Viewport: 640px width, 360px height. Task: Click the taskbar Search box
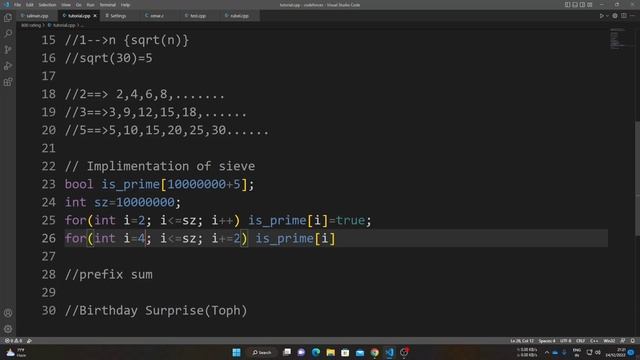coord(262,352)
